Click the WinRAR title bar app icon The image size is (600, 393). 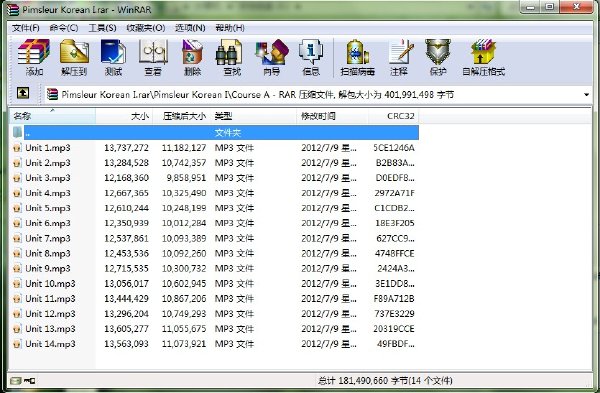(13, 9)
